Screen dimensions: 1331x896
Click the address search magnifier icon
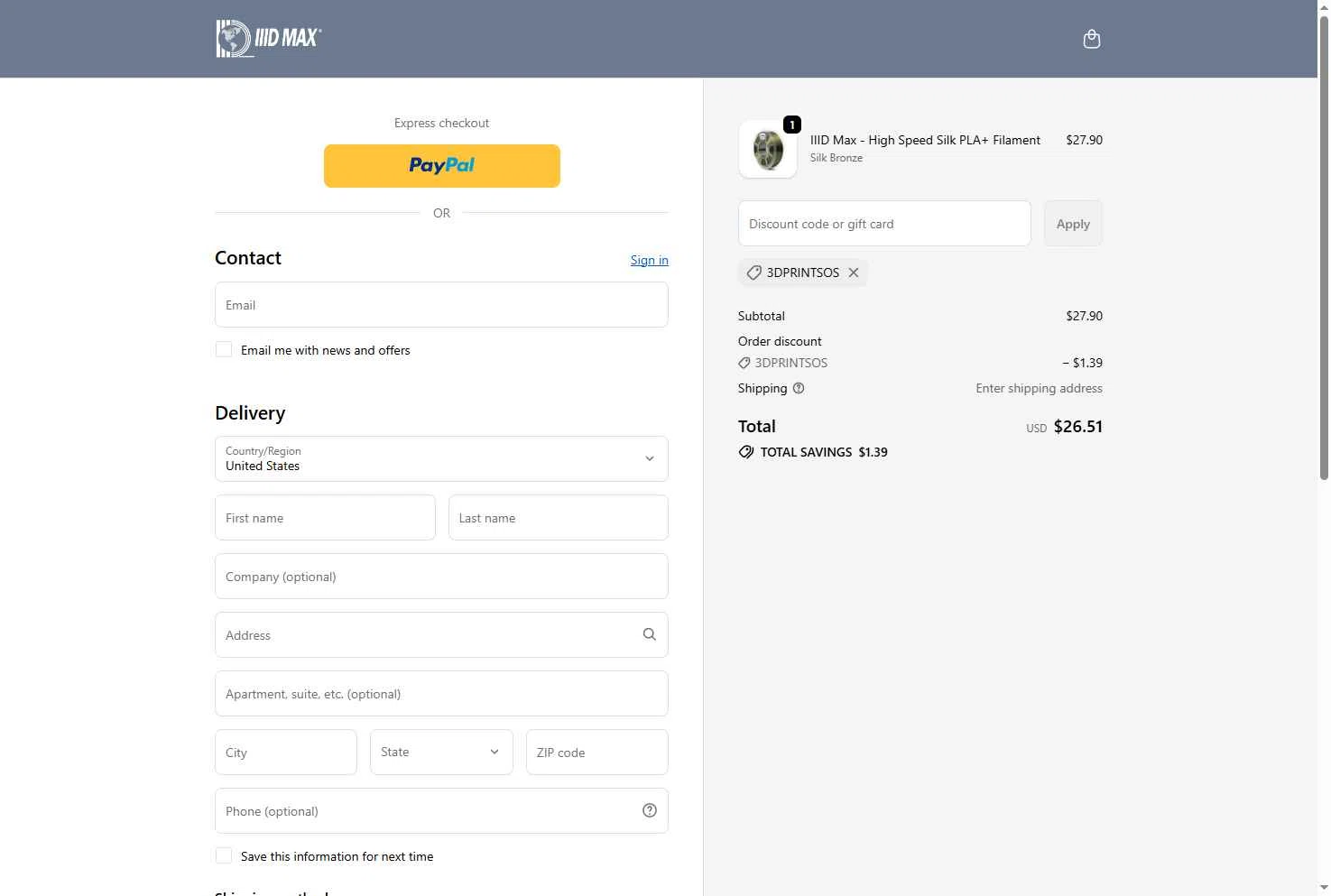[649, 634]
